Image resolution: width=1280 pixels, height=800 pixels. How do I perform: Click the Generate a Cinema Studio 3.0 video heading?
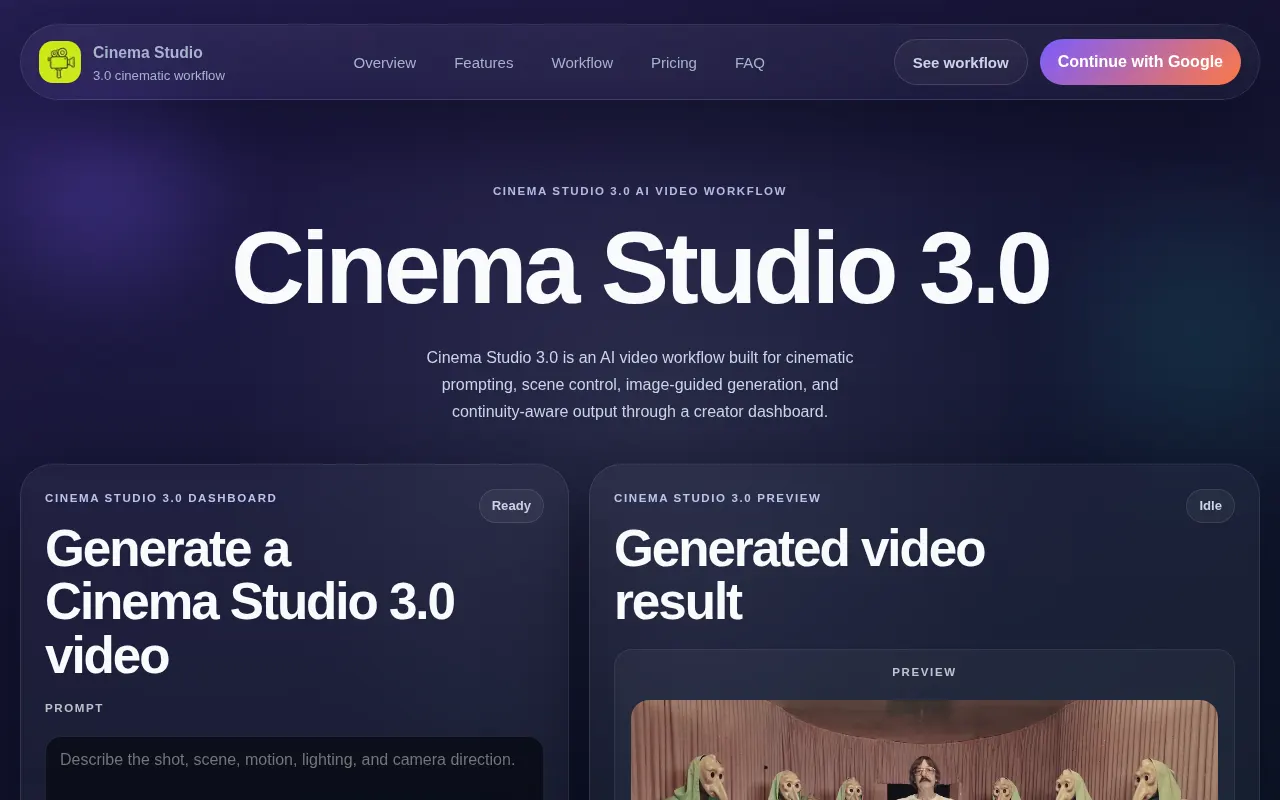click(x=250, y=602)
